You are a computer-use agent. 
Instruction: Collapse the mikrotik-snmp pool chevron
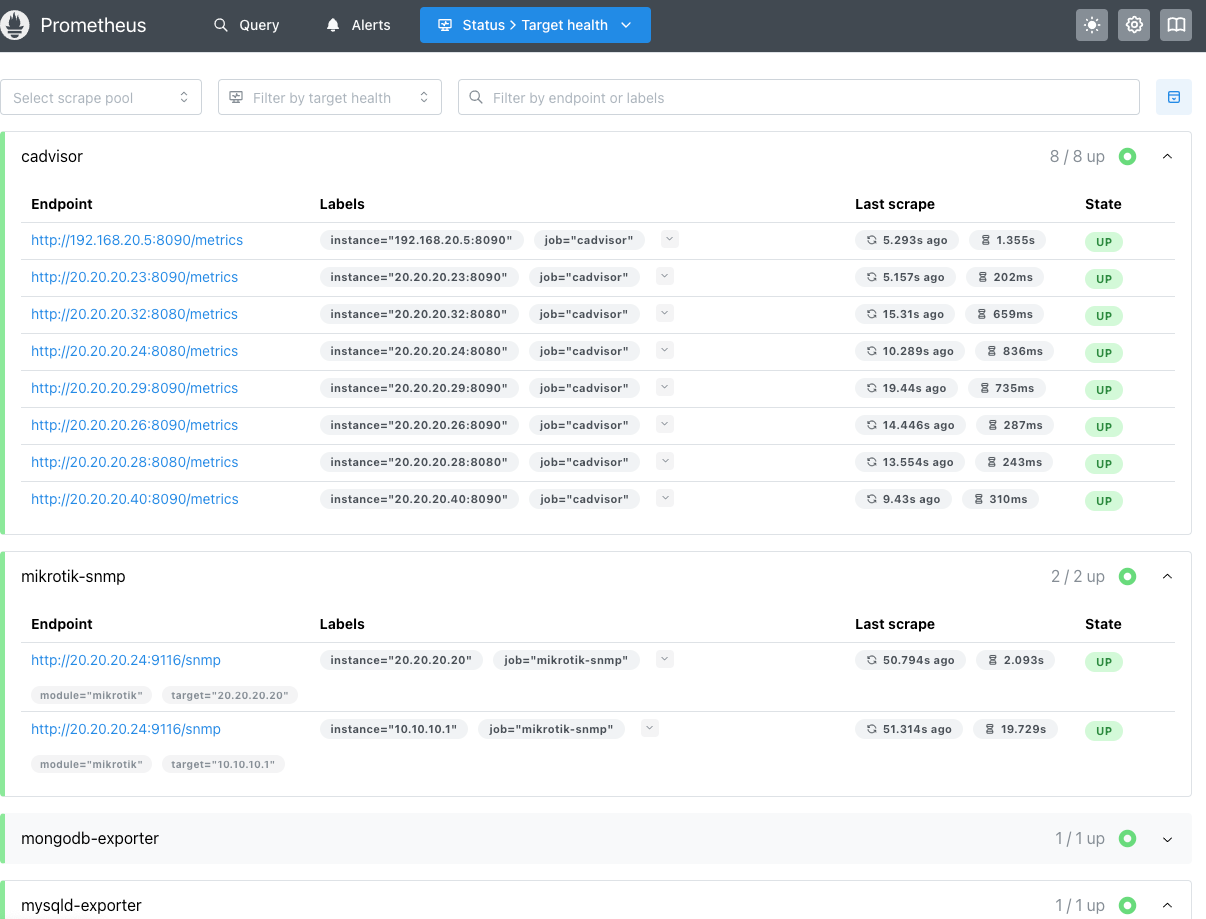pyautogui.click(x=1167, y=577)
